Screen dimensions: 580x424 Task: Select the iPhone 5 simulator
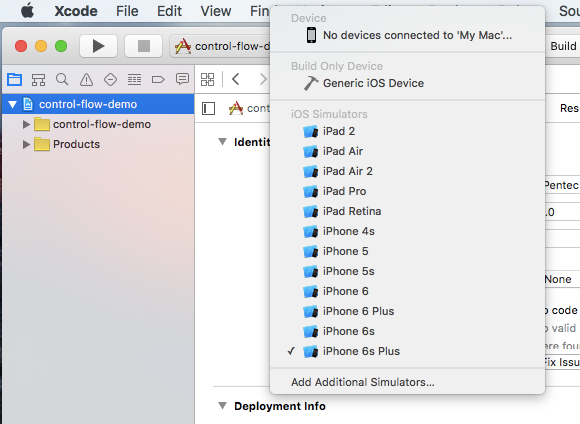[x=407, y=251]
